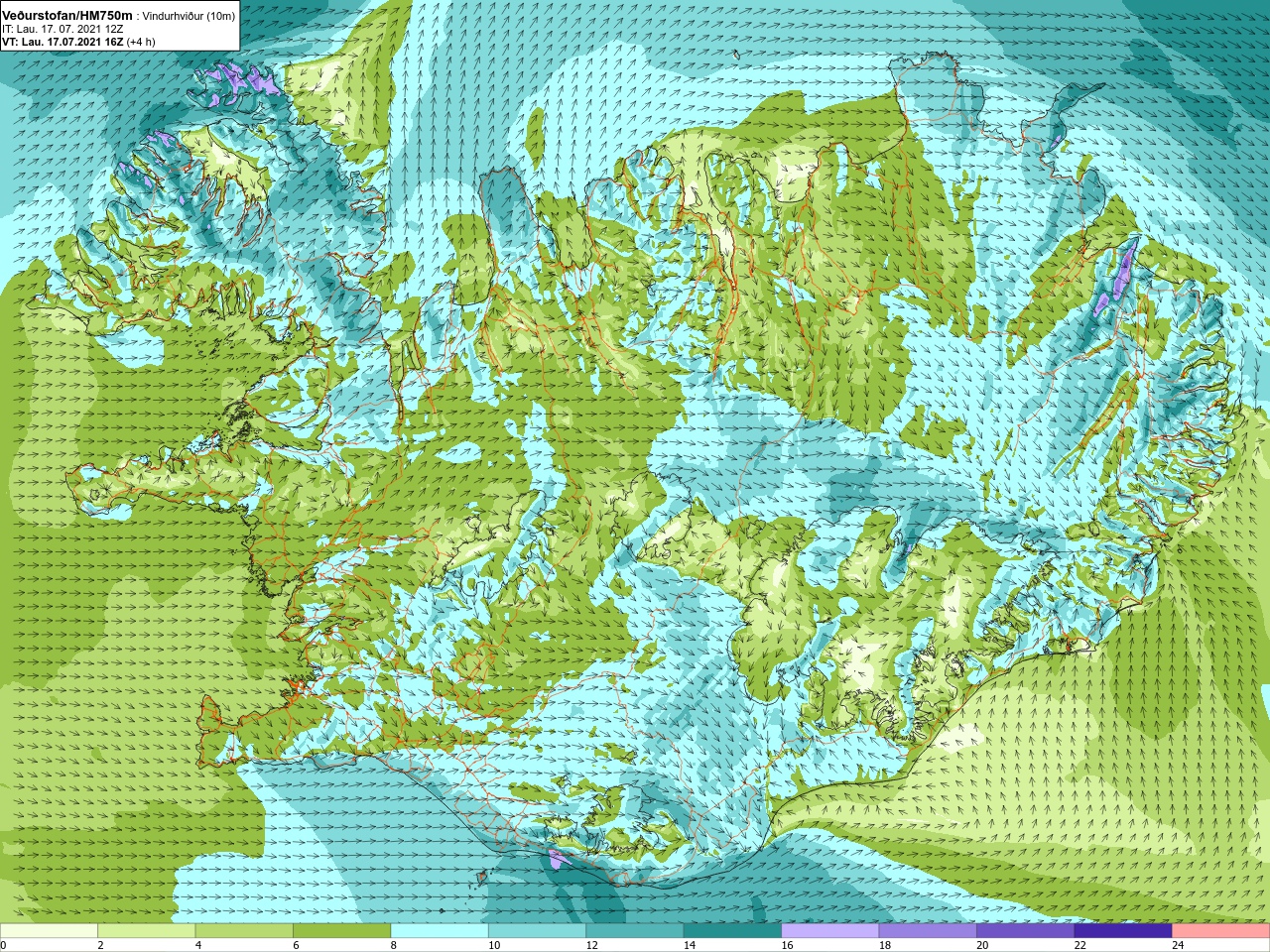Select the 6–8 olive green legend swatch

pos(341,930)
